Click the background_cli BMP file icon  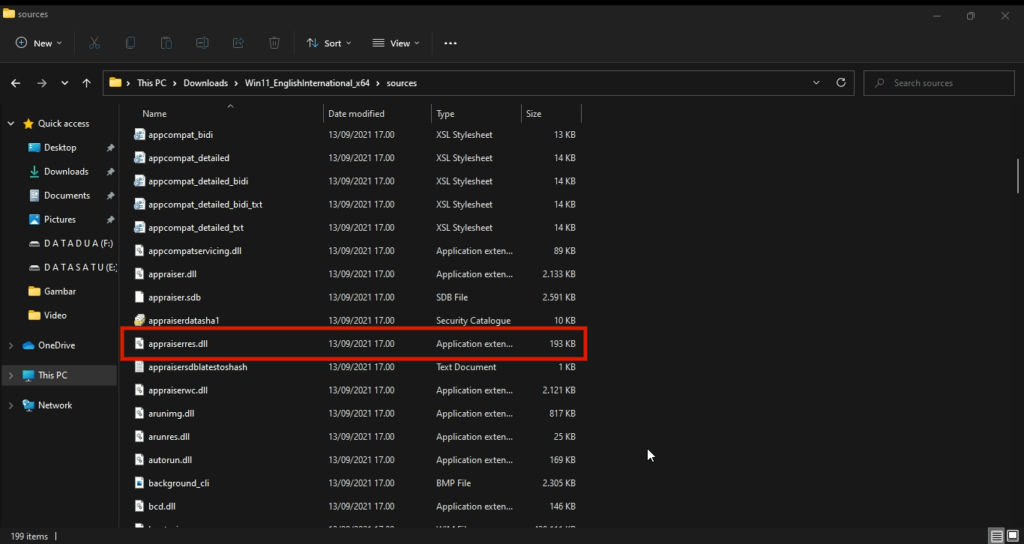coord(138,483)
